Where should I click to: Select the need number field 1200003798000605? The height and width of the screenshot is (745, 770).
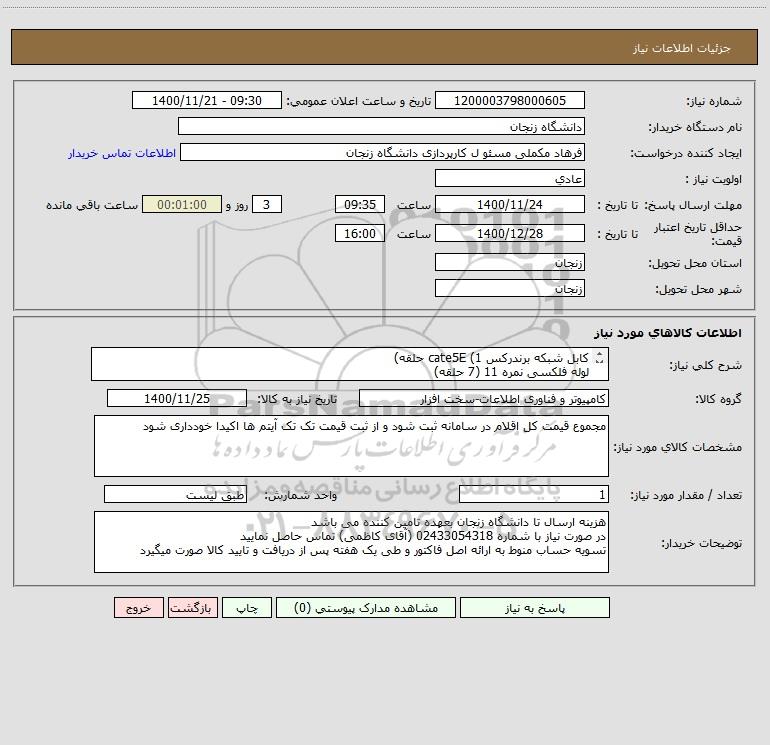click(x=510, y=100)
